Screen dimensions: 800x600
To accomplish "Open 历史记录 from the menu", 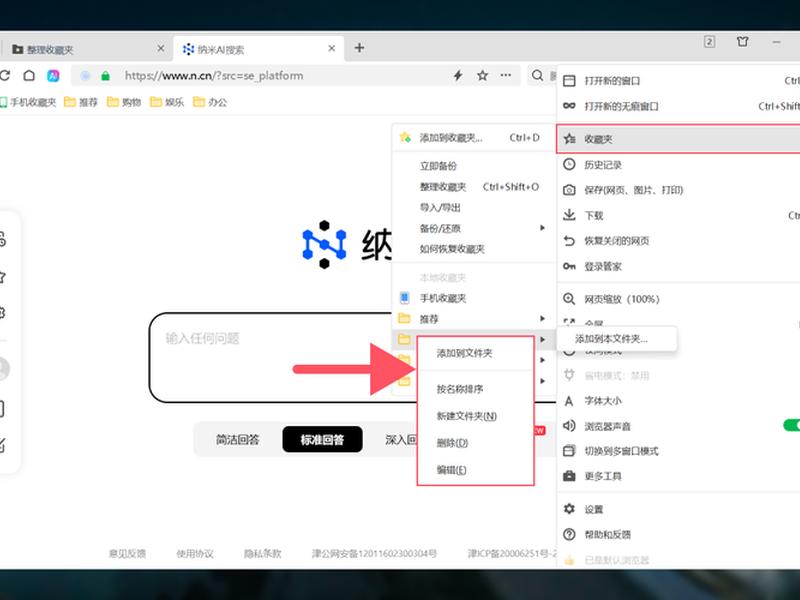I will [679, 165].
